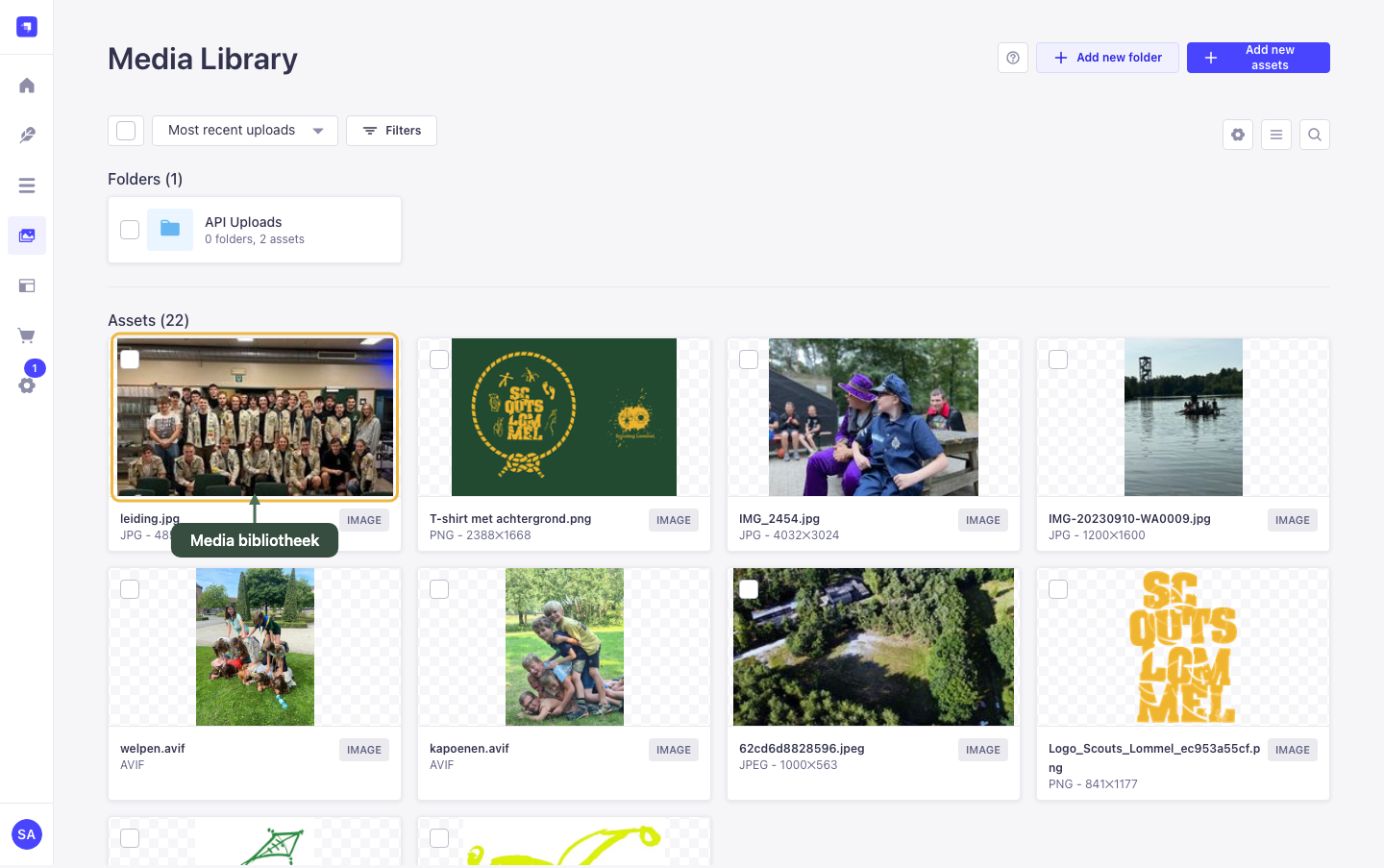1384x868 pixels.
Task: Check the IMG_2454.jpg asset checkbox
Action: tap(749, 360)
